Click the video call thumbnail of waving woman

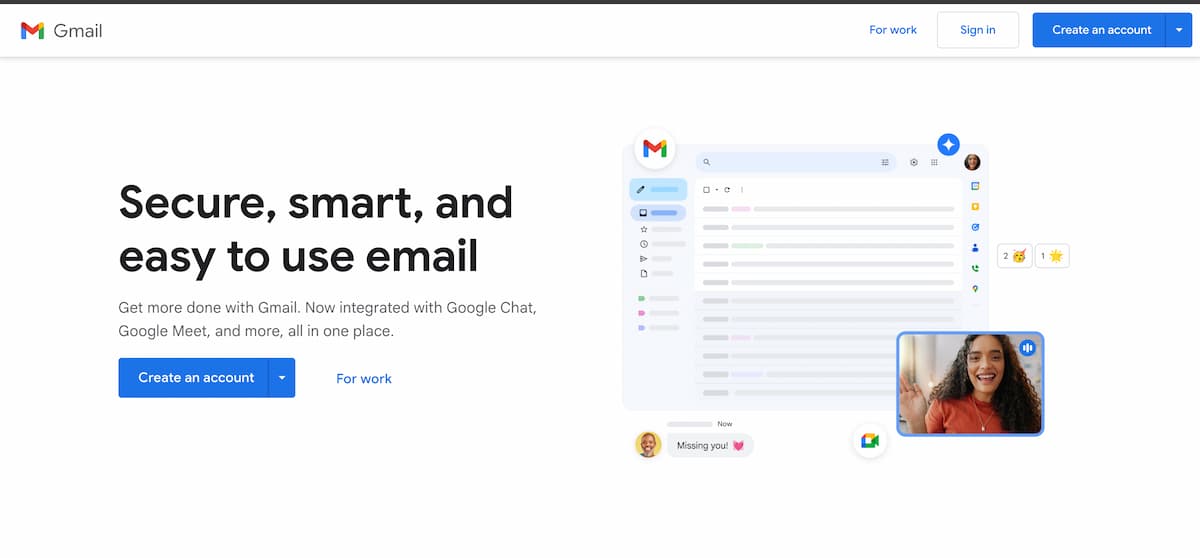(x=970, y=384)
